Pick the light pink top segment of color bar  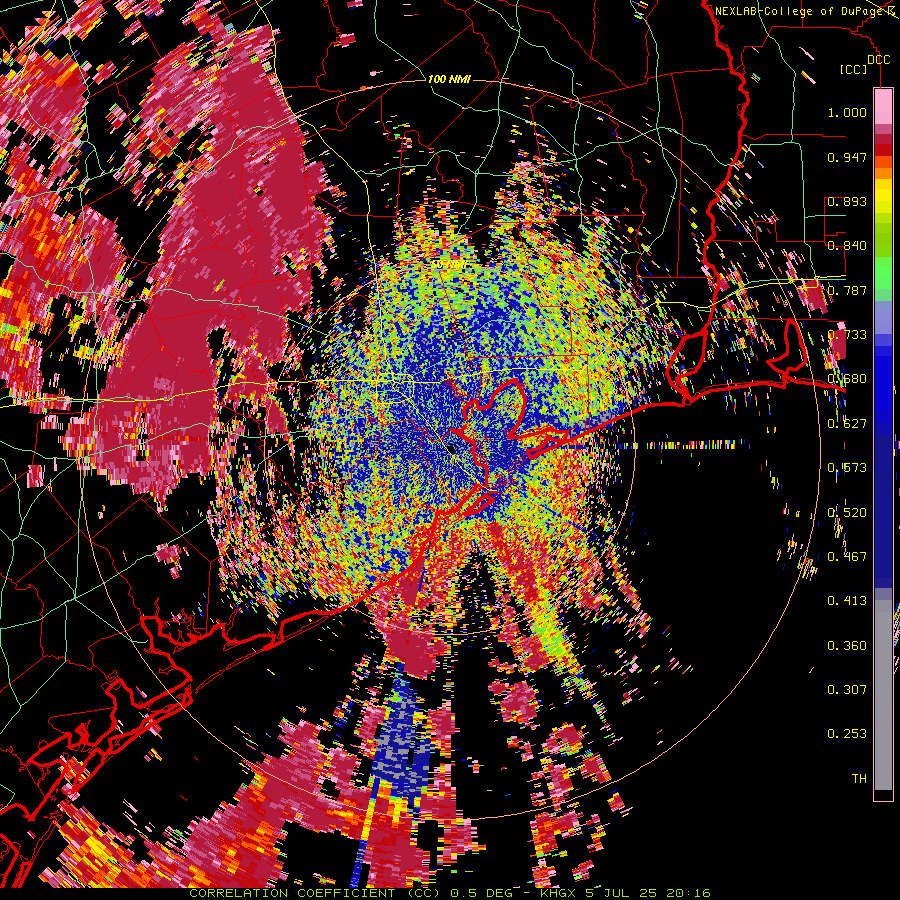pos(883,106)
